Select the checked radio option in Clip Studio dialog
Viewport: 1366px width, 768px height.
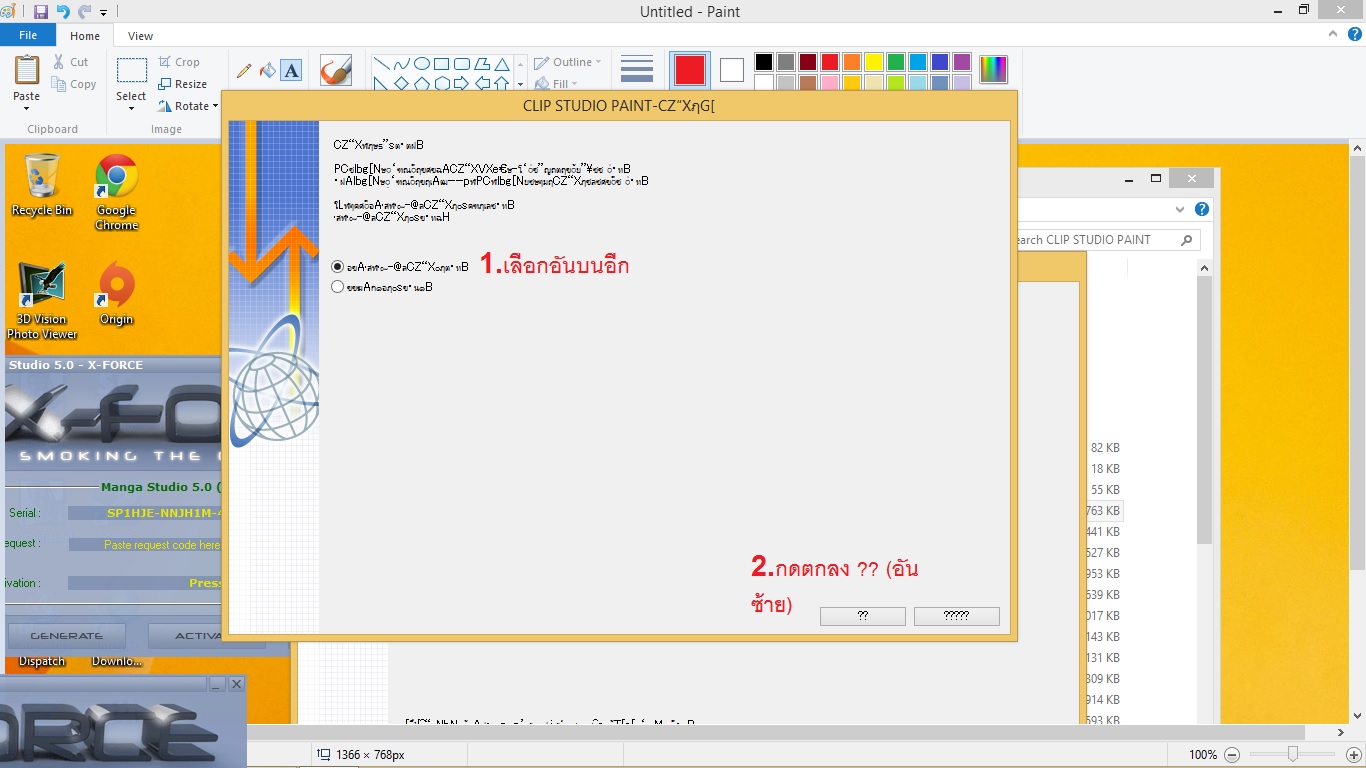coord(338,267)
